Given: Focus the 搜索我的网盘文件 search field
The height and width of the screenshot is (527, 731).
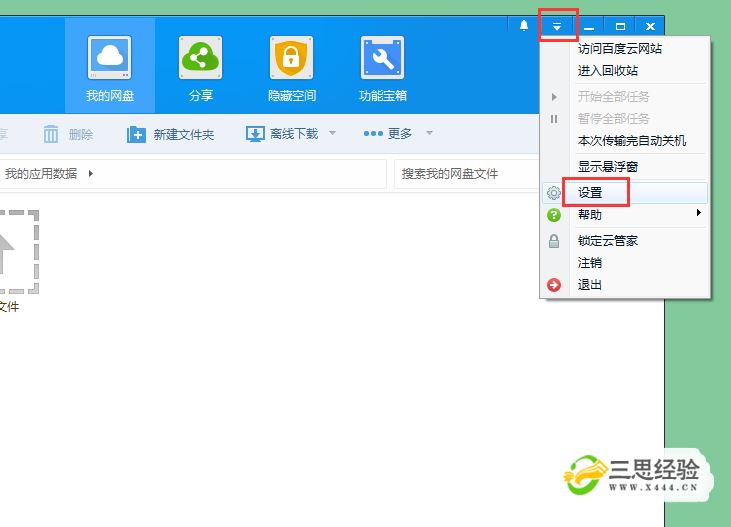Looking at the screenshot, I should point(466,174).
